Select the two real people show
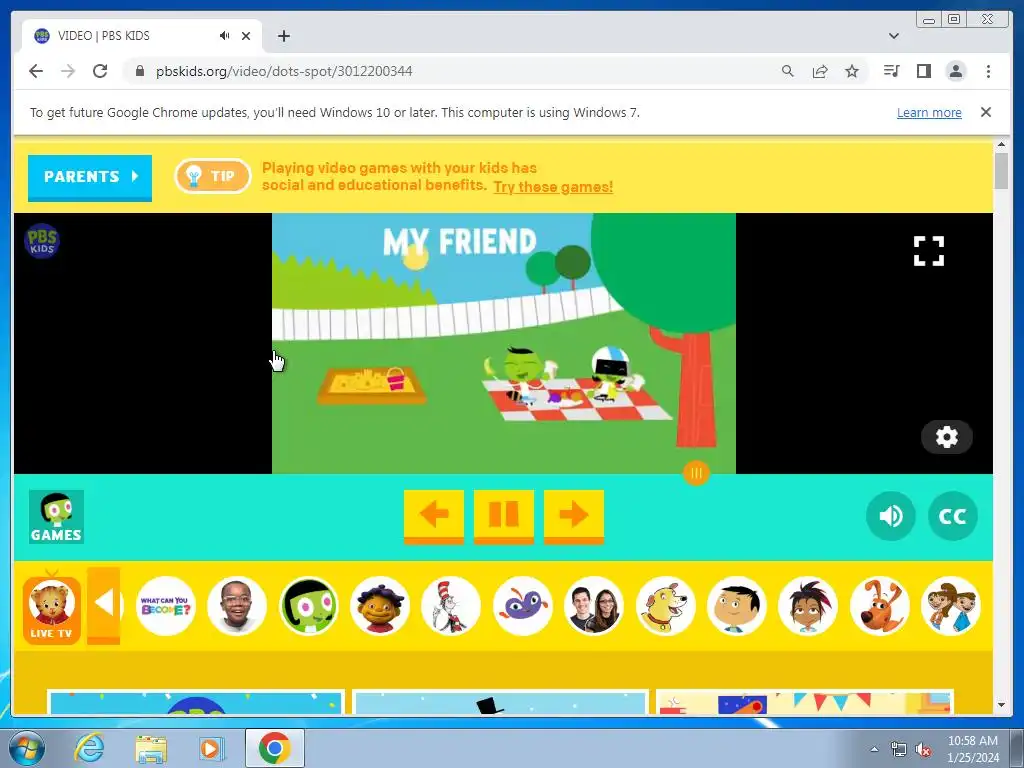 tap(594, 606)
